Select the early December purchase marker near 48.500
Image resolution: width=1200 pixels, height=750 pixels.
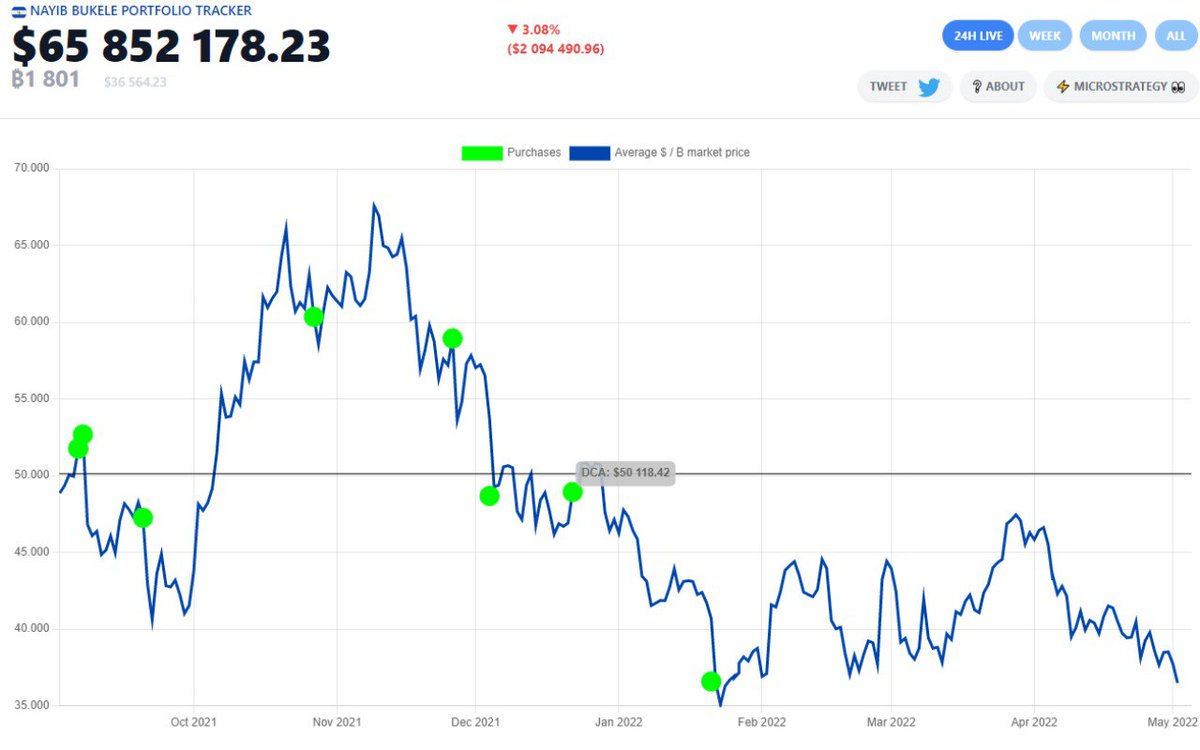[x=489, y=495]
